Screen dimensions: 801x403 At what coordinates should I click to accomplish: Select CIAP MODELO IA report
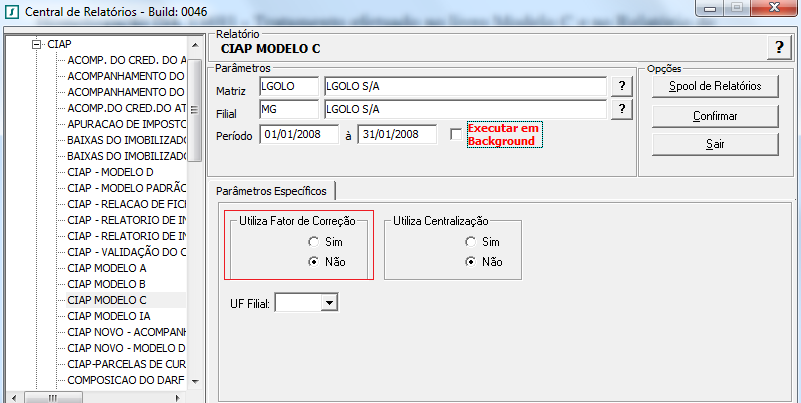tap(109, 316)
